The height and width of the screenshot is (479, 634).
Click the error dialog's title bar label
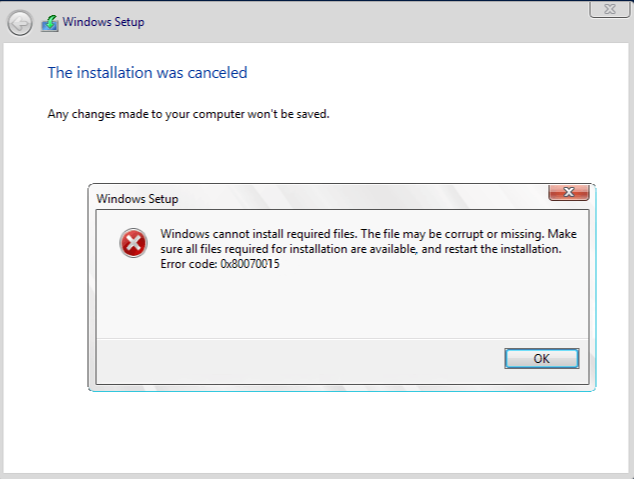point(137,199)
